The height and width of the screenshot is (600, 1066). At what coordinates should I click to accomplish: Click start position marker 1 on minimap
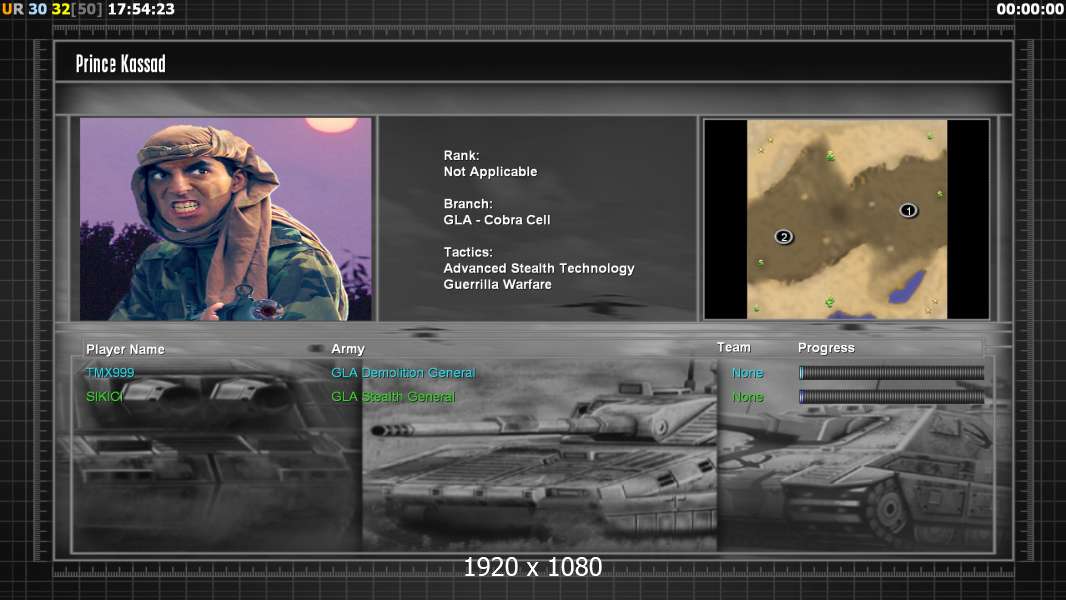908,211
